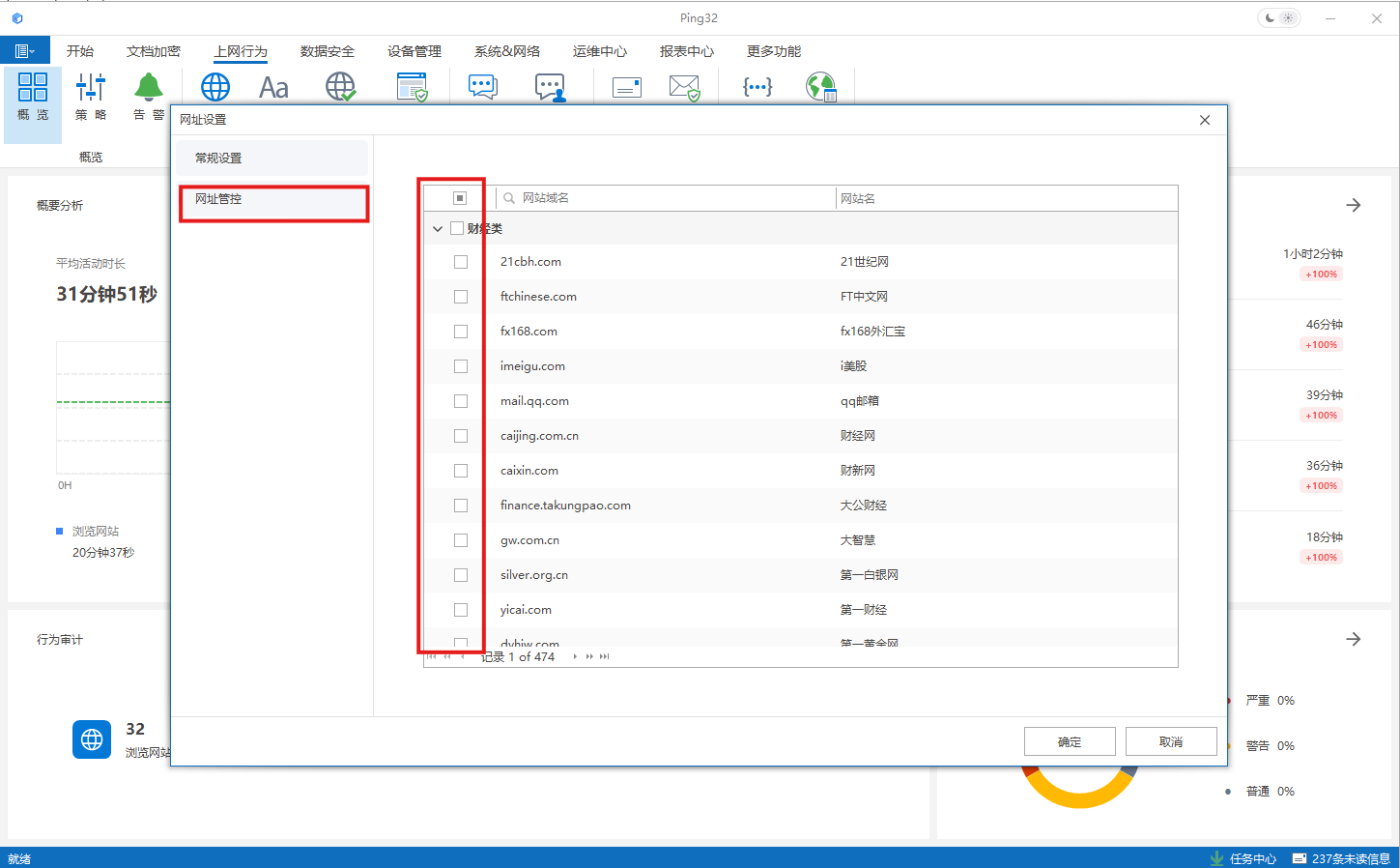Switch to the 数据安全 ribbon tab
Image resolution: width=1400 pixels, height=868 pixels.
(x=327, y=51)
